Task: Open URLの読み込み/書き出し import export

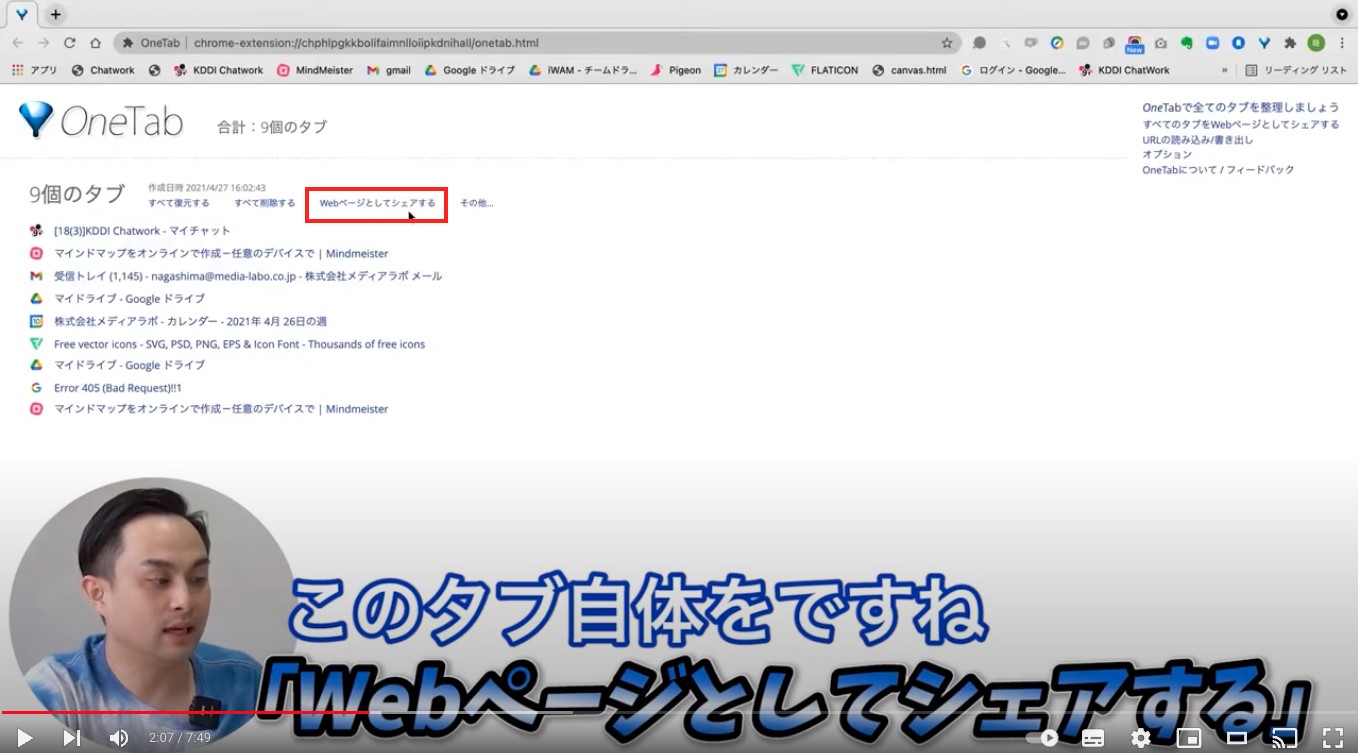Action: pos(1197,140)
